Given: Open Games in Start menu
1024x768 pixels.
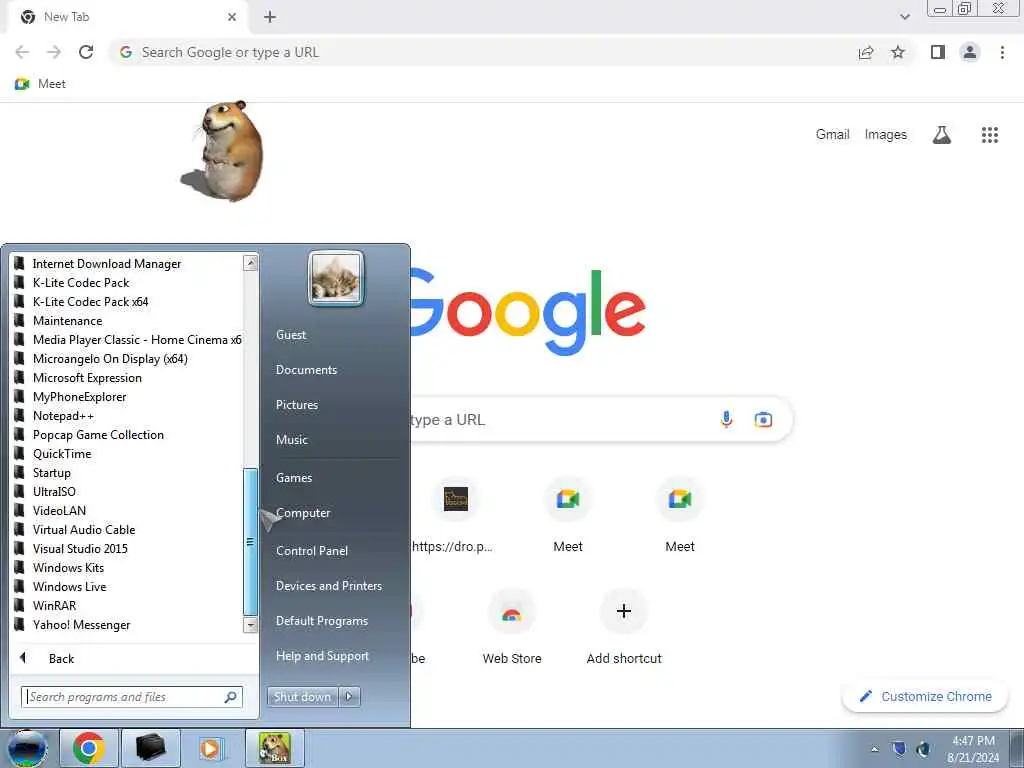Looking at the screenshot, I should (x=294, y=478).
